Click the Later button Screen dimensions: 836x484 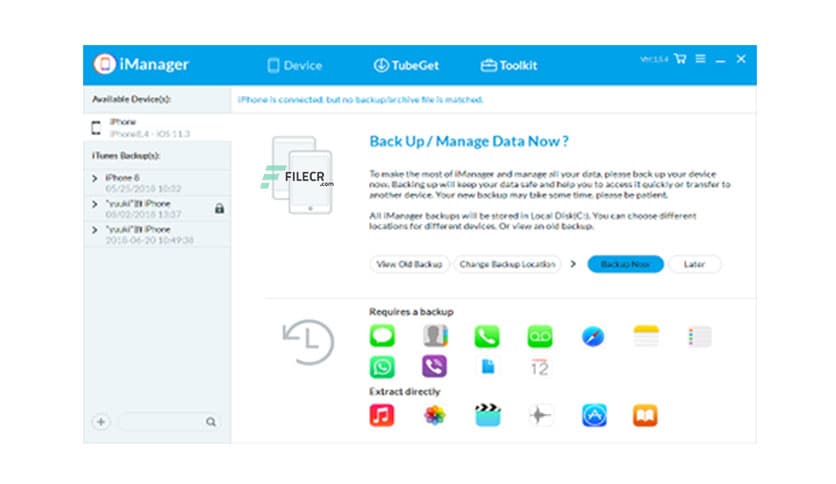694,264
